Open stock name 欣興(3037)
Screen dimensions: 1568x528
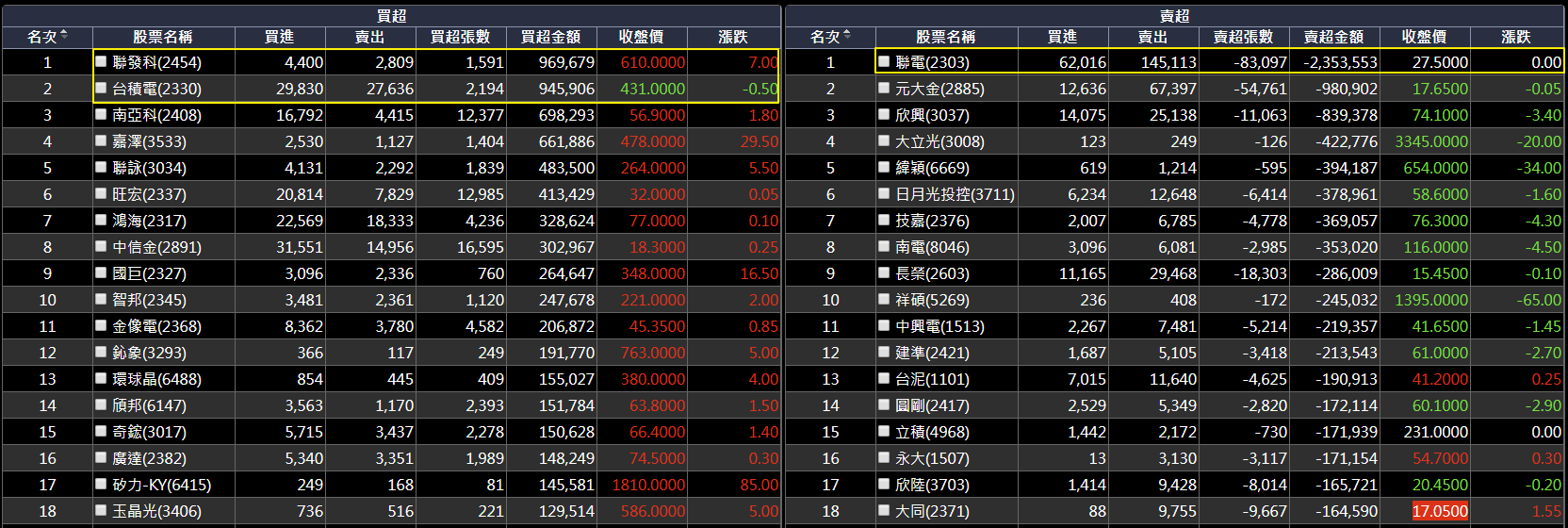click(932, 115)
